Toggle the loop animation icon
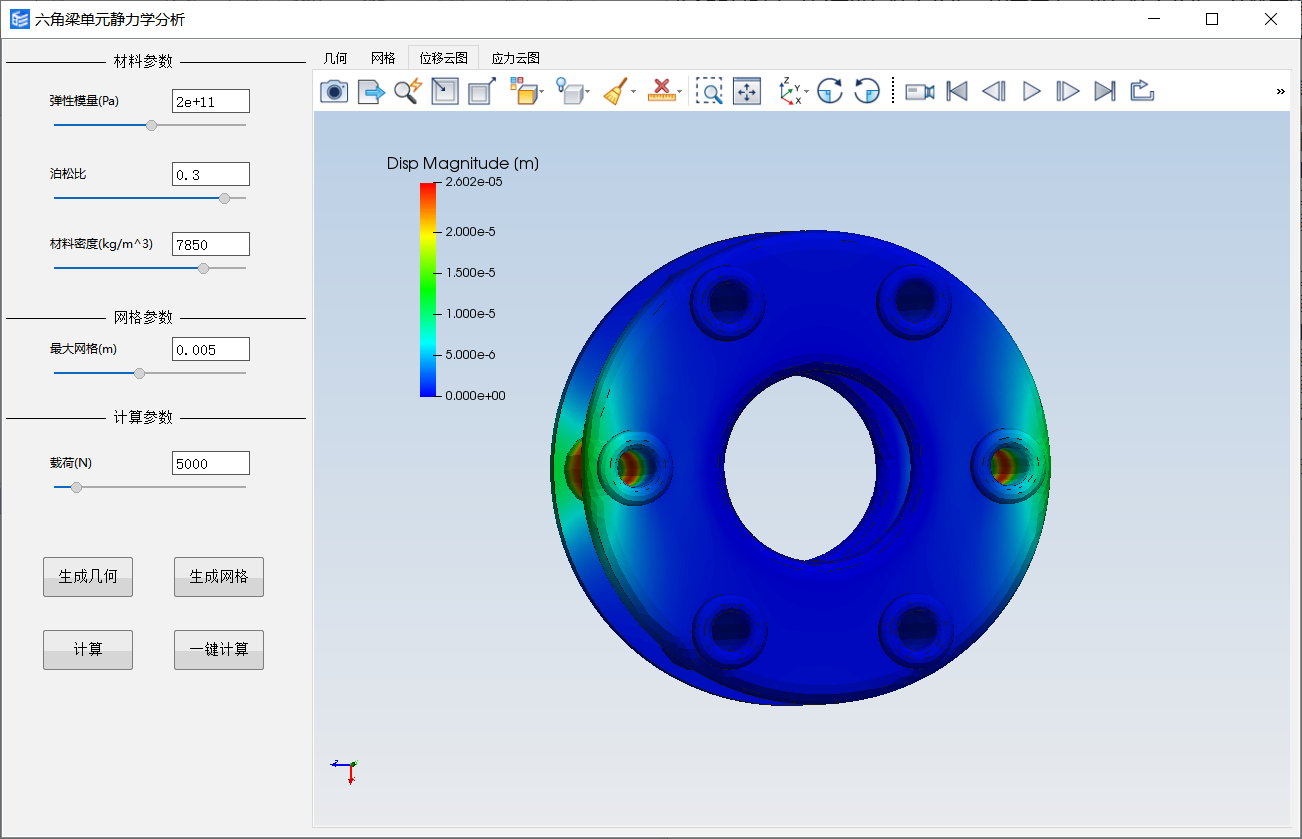1302x839 pixels. tap(1143, 92)
